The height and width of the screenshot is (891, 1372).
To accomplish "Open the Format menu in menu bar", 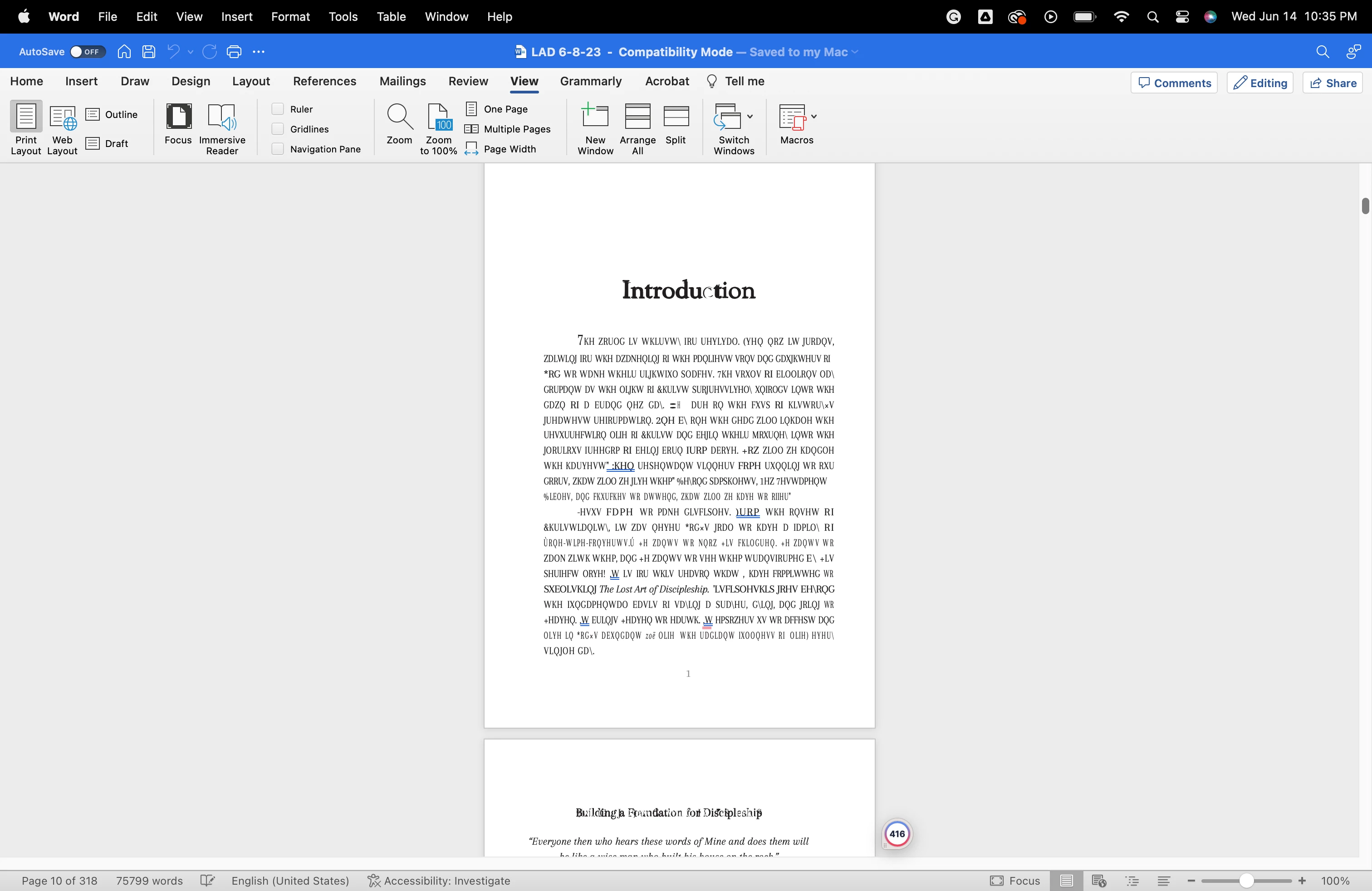I will click(x=290, y=17).
